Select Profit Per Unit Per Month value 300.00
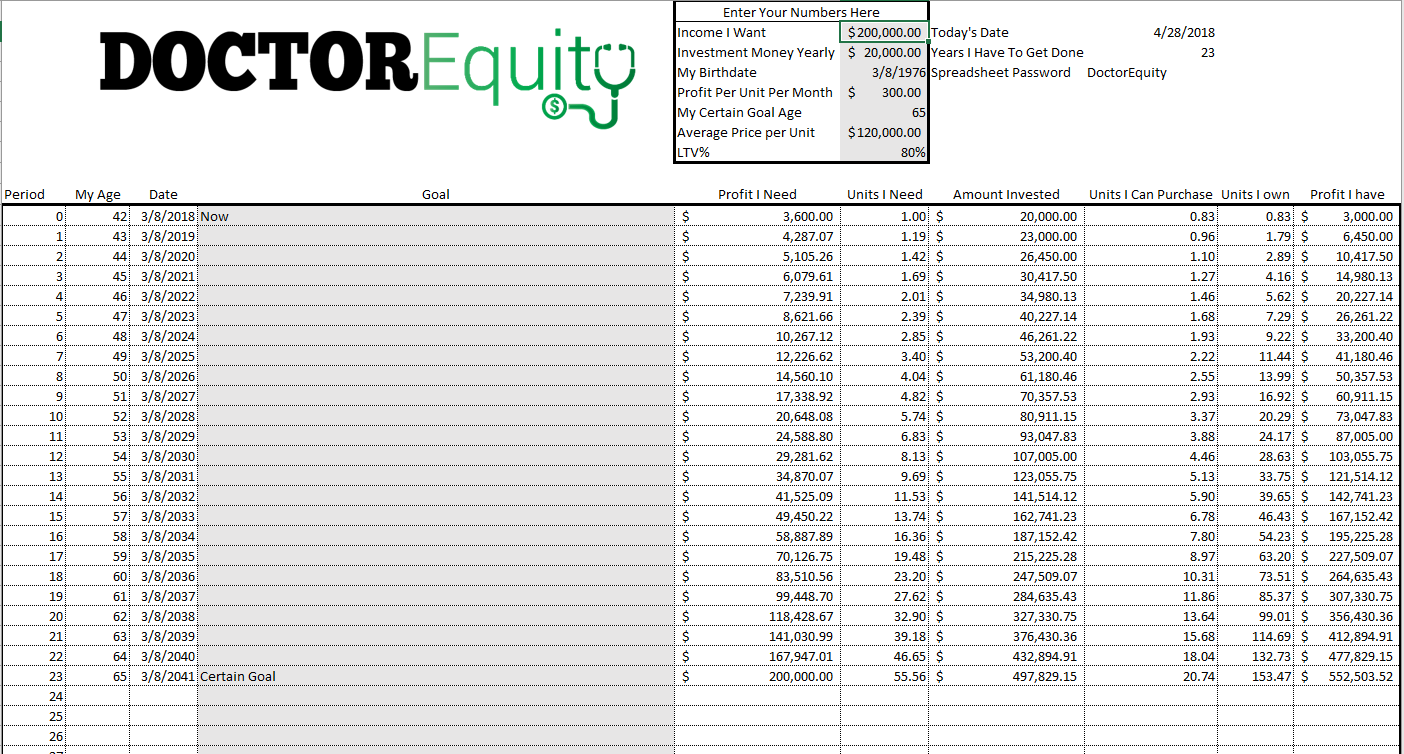The height and width of the screenshot is (754, 1404). click(x=884, y=92)
